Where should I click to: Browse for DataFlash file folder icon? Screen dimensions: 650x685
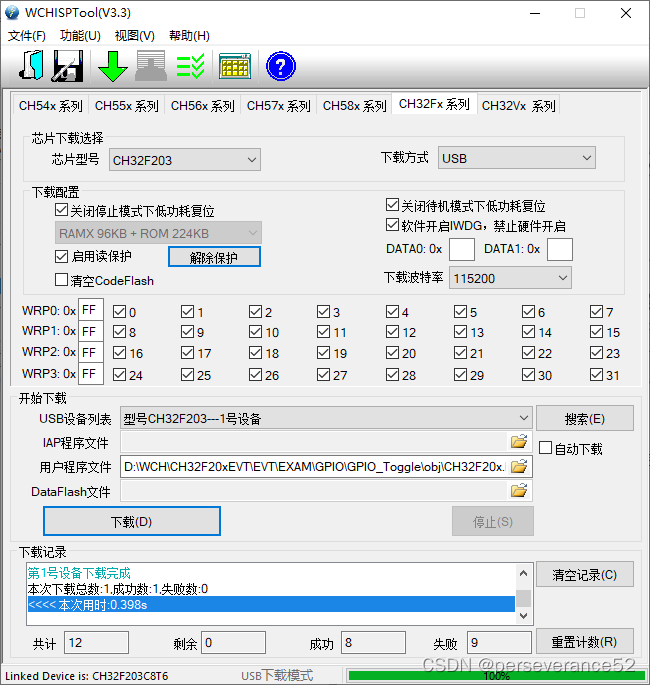click(519, 491)
